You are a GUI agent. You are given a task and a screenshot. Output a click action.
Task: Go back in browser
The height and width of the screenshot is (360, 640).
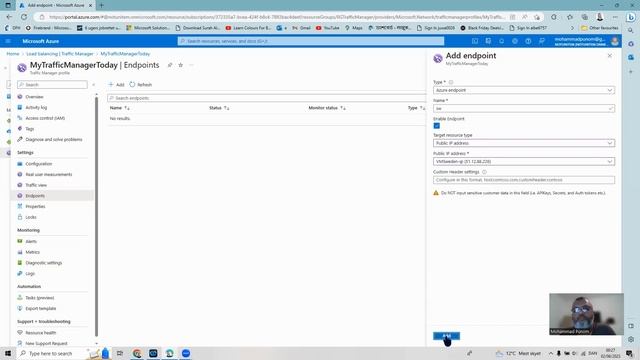tap(9, 17)
